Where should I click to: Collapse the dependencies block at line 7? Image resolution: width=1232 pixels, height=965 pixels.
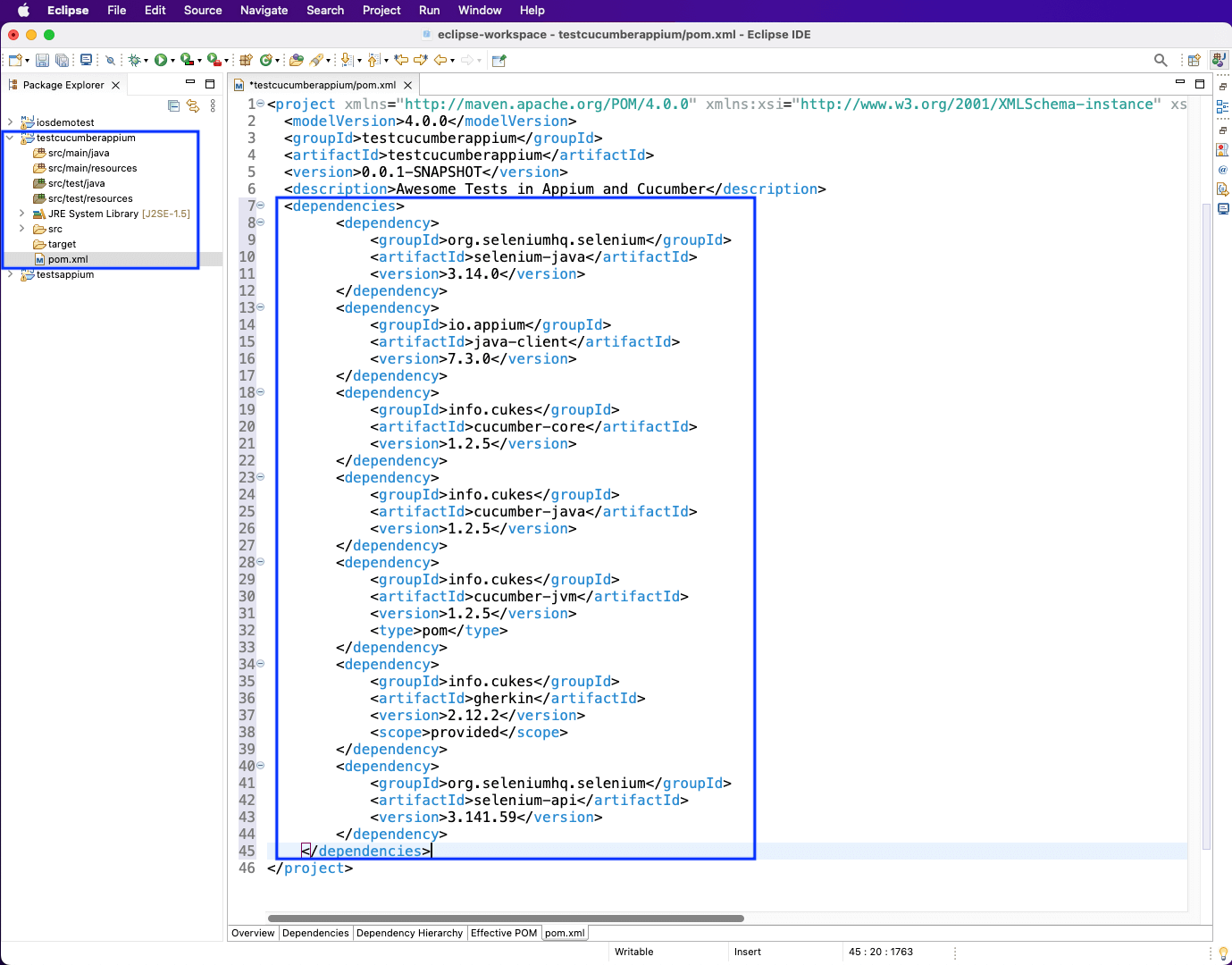click(259, 206)
